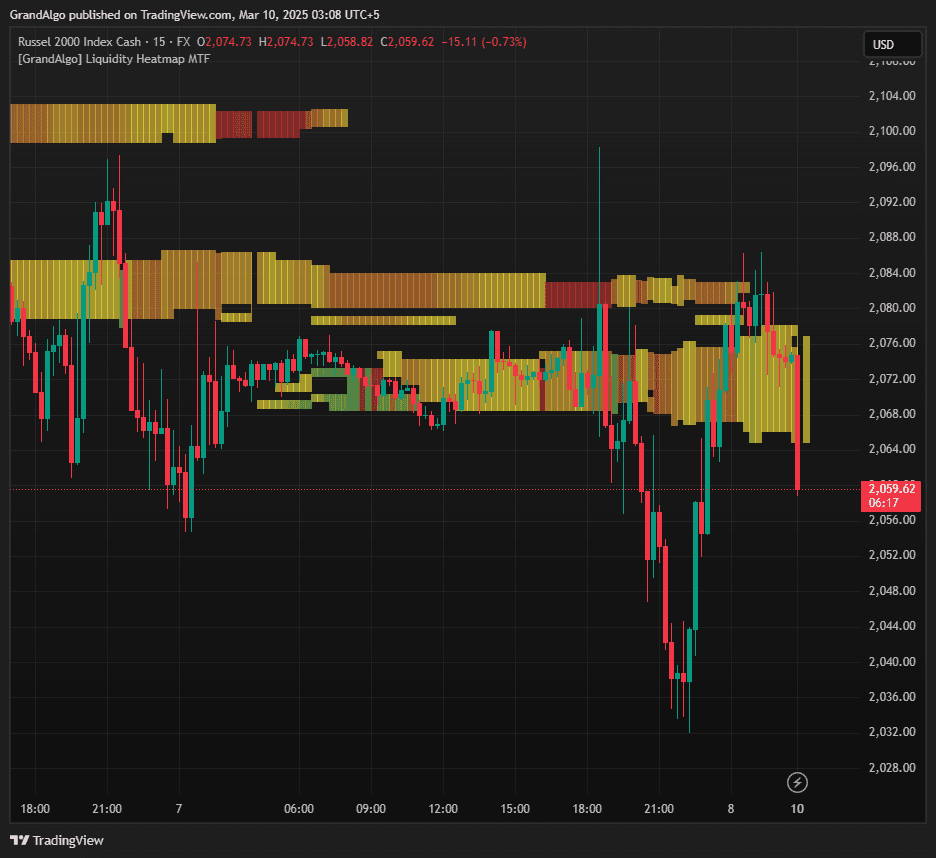
Task: Click the open value O2,074.73
Action: pos(226,42)
